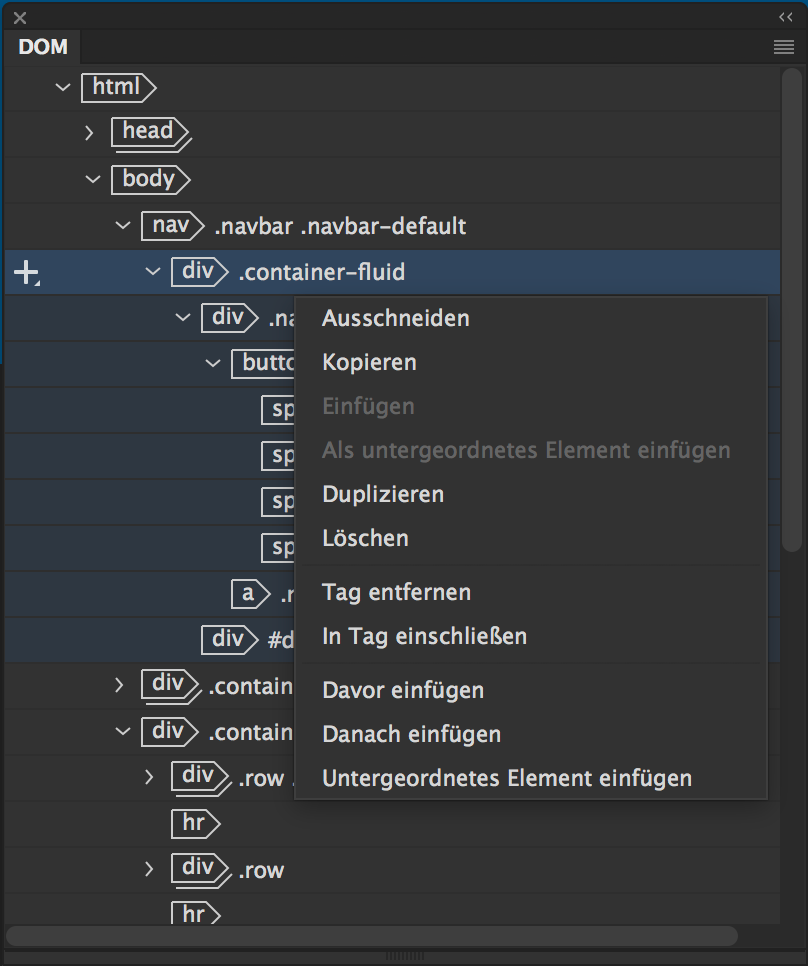Select In Tag einschließen option

[424, 636]
